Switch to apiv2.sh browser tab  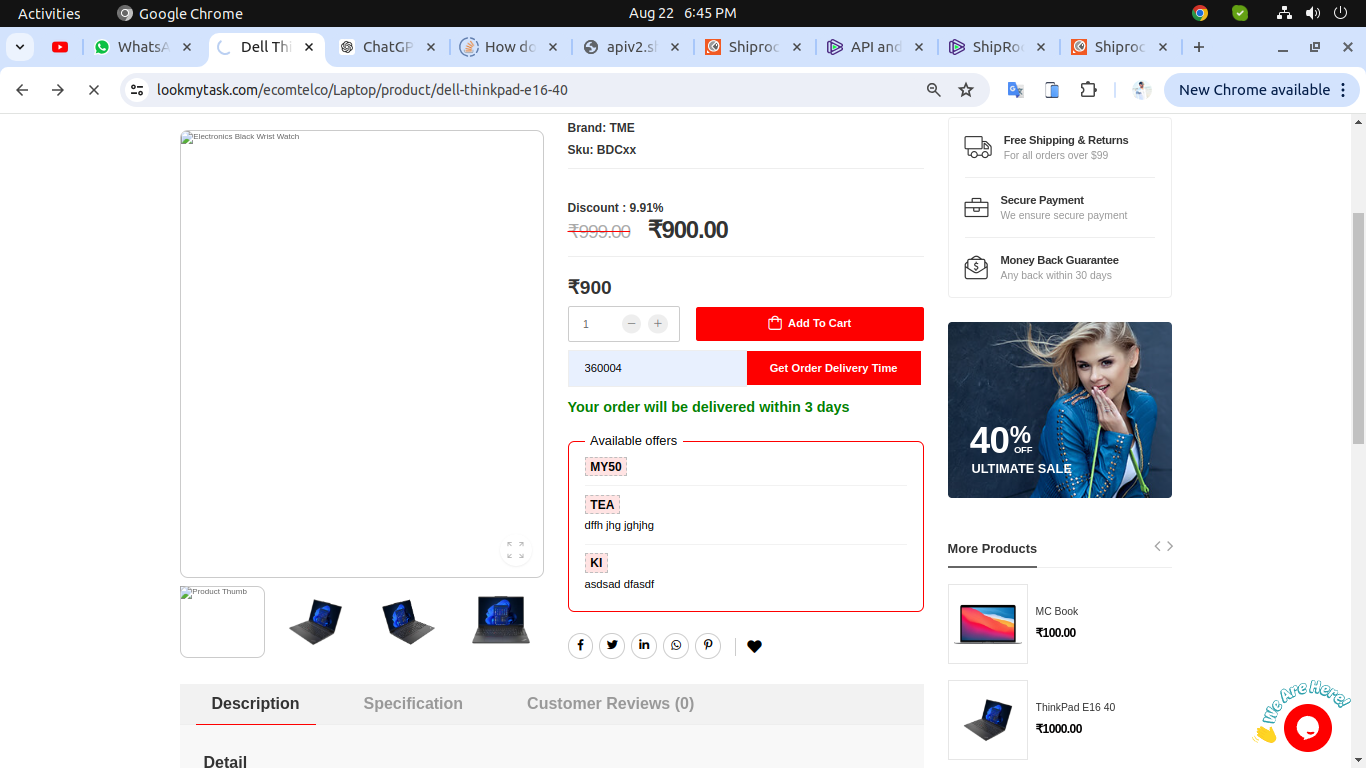pos(632,47)
